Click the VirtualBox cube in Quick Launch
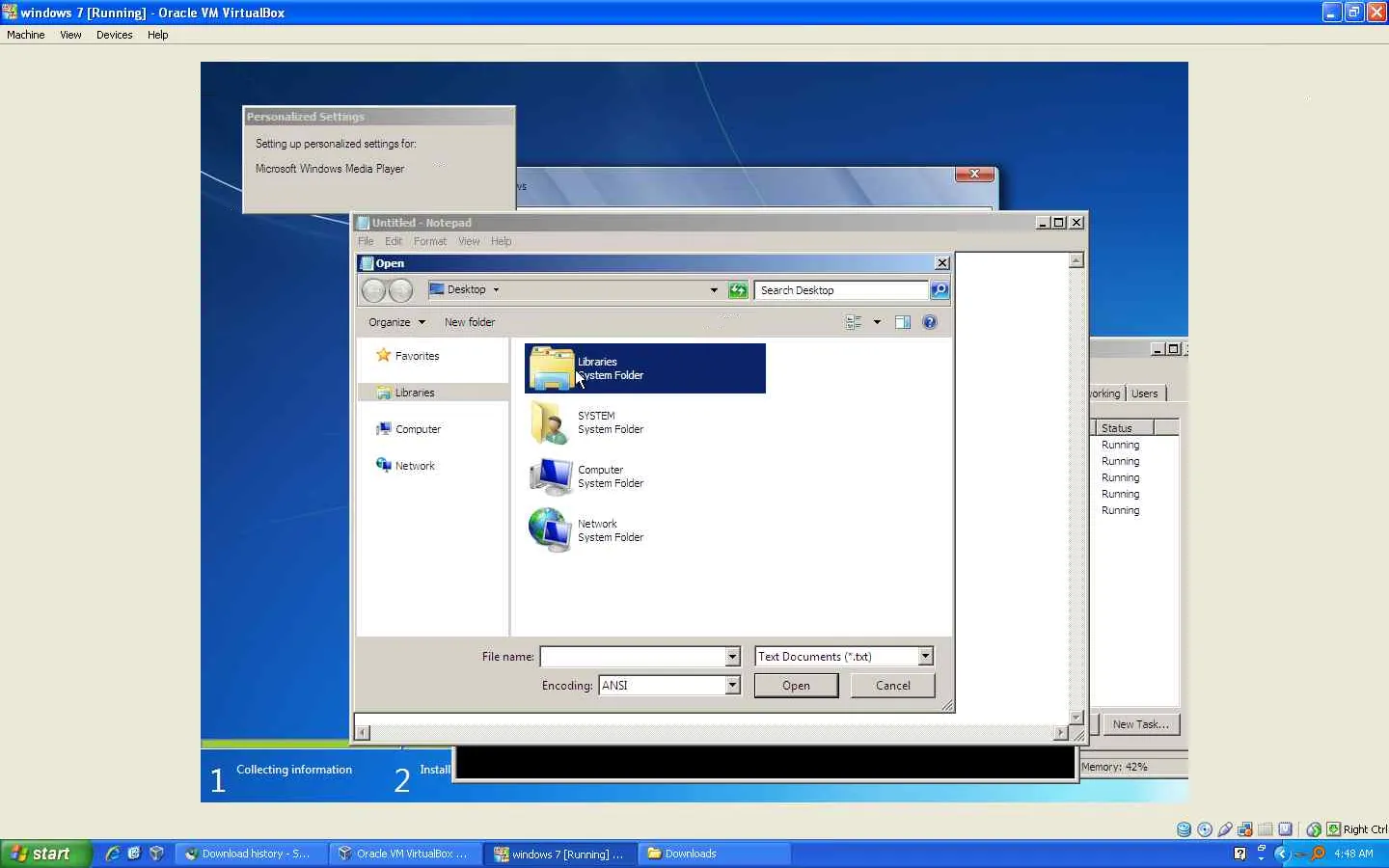Screen dimensions: 1389x868 pyautogui.click(x=156, y=854)
